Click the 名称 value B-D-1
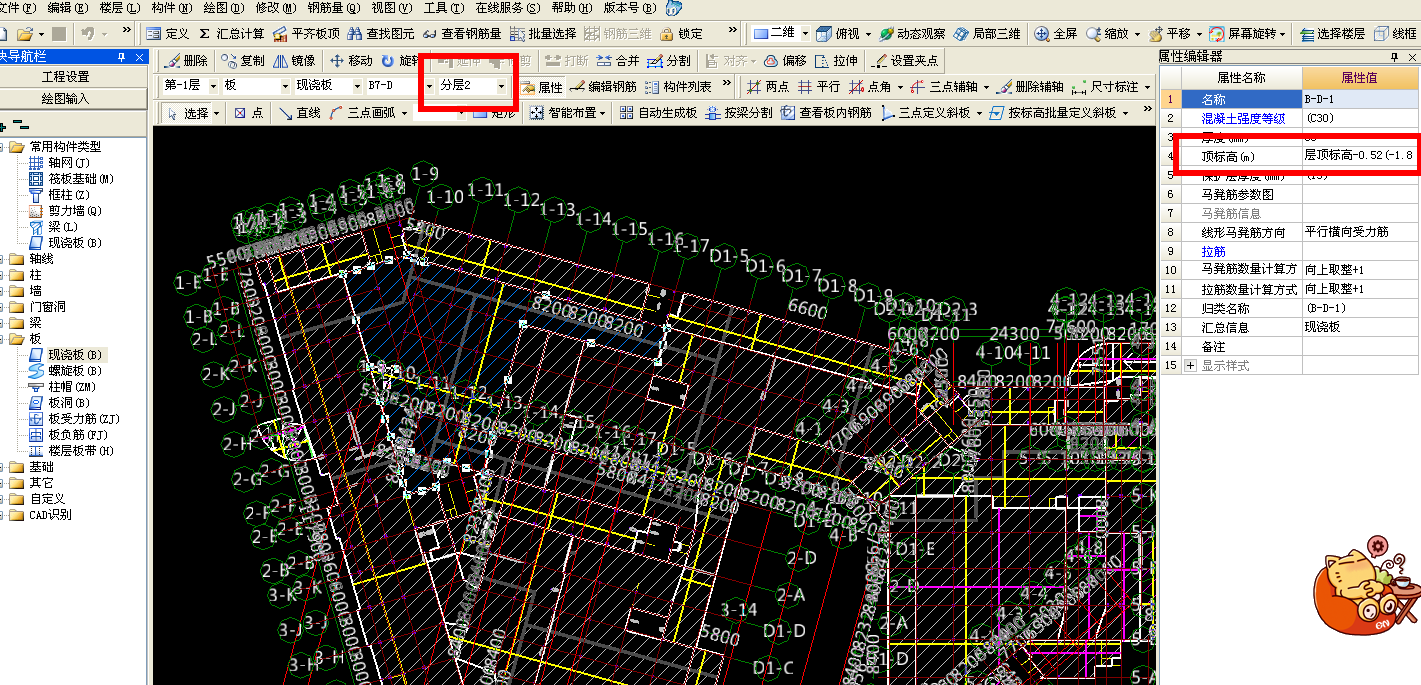This screenshot has height=685, width=1421. click(x=1361, y=99)
